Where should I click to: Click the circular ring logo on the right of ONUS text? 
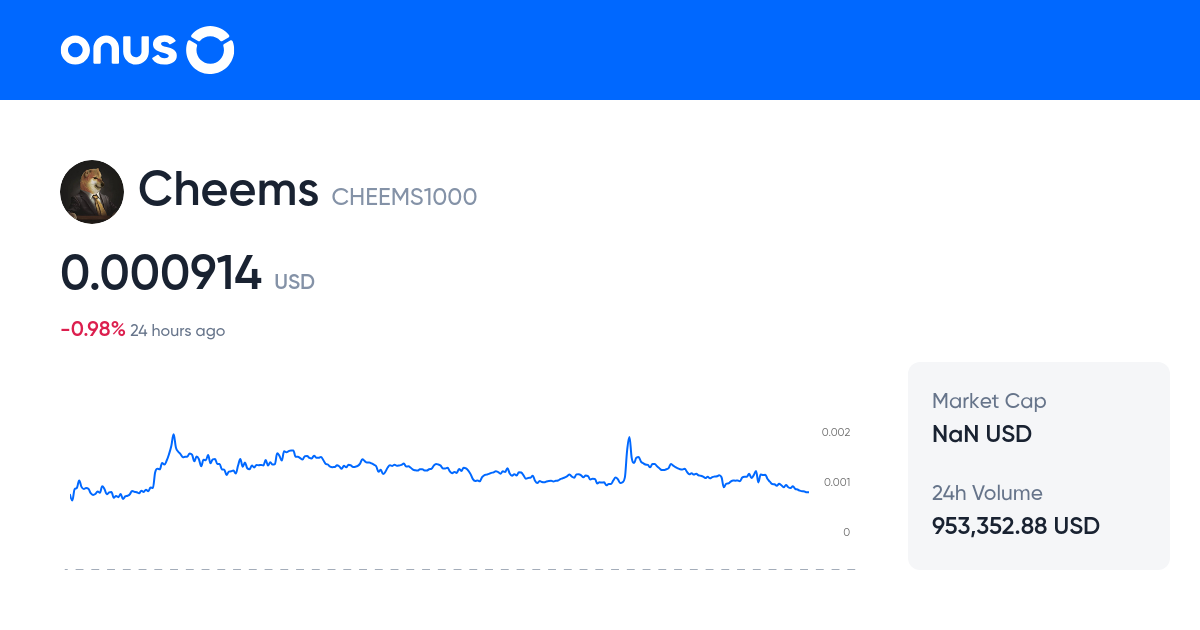(211, 50)
